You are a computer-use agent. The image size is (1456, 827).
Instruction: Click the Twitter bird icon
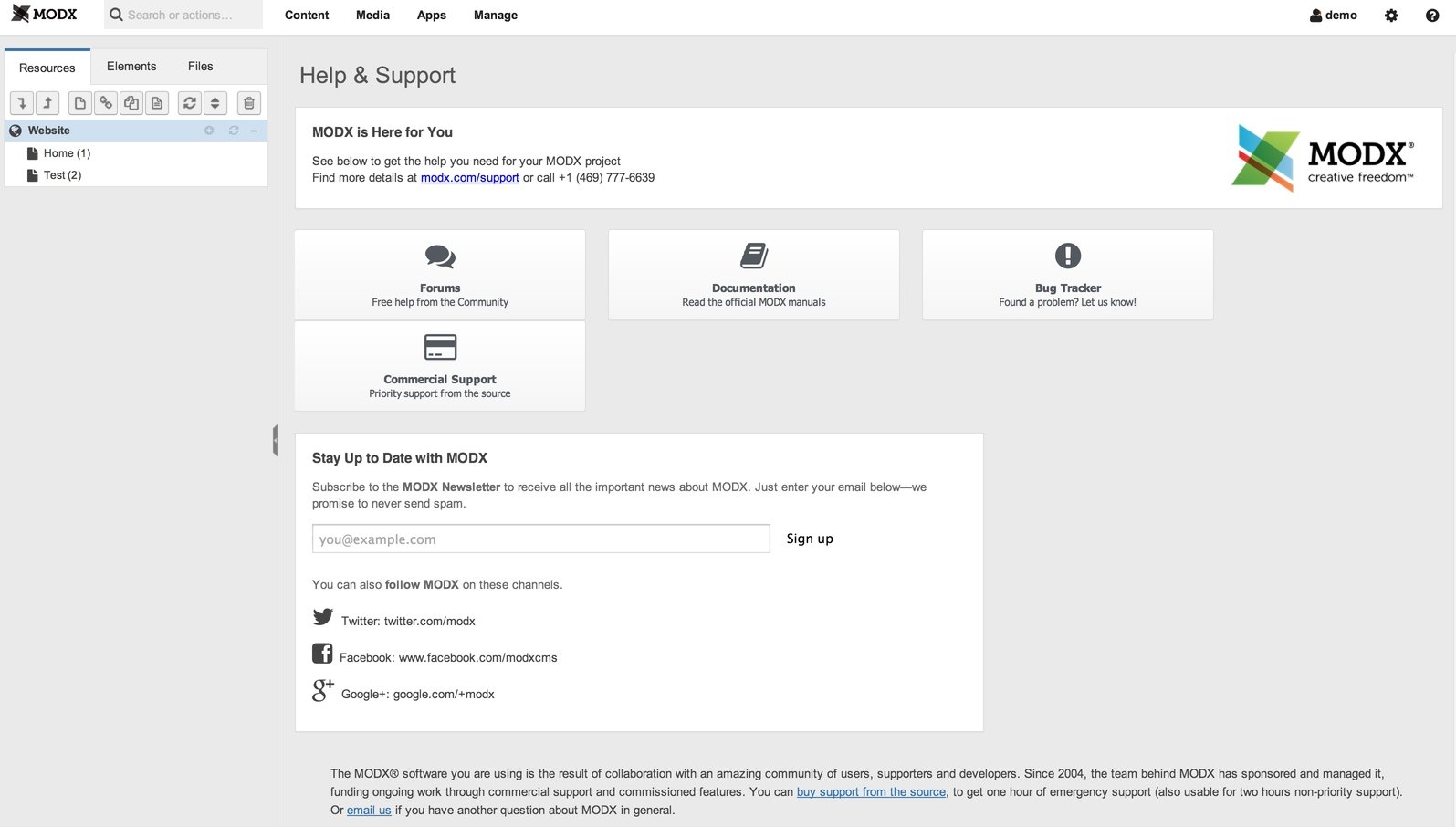click(x=323, y=617)
